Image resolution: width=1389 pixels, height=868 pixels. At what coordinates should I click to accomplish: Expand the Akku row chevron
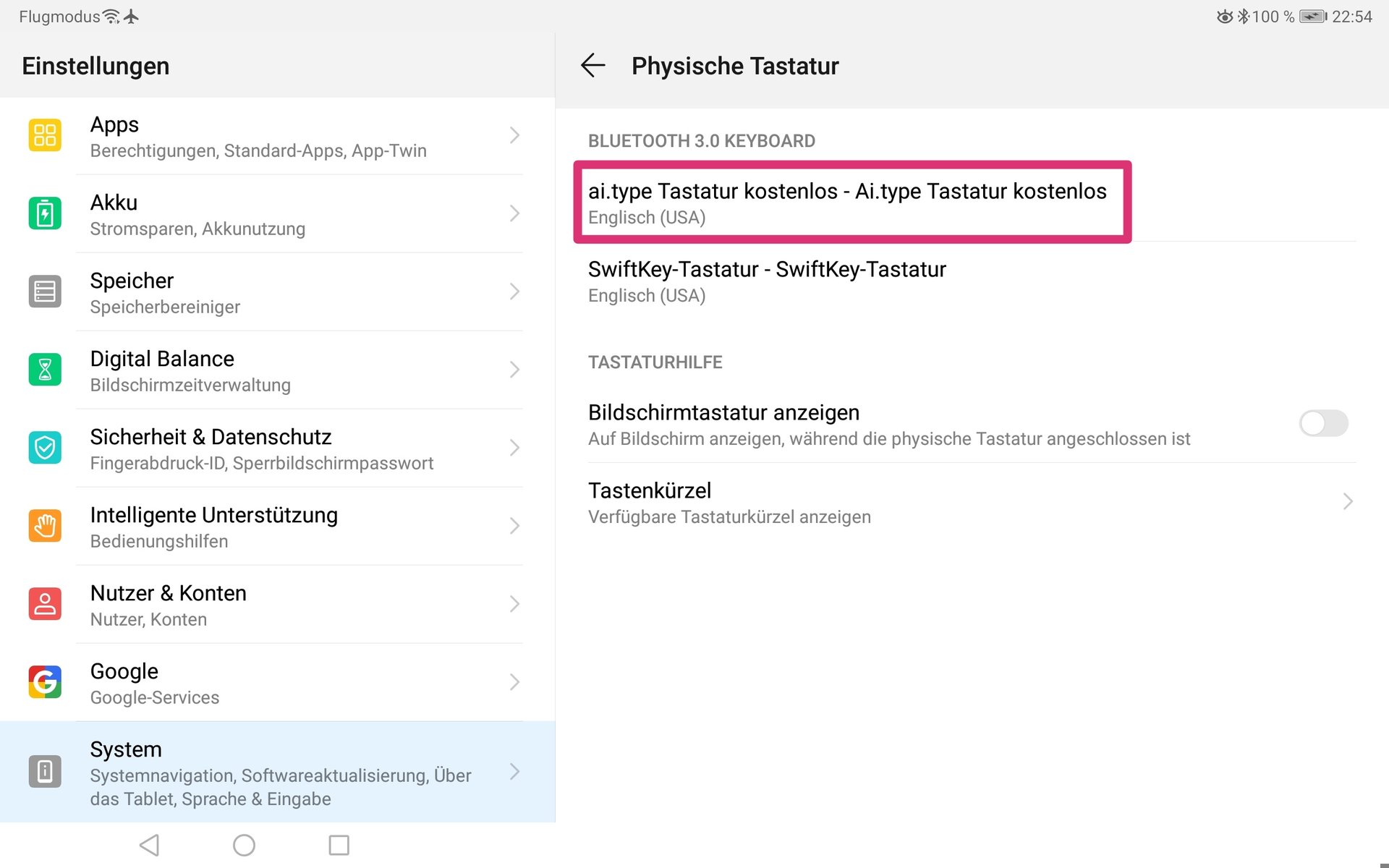514,213
